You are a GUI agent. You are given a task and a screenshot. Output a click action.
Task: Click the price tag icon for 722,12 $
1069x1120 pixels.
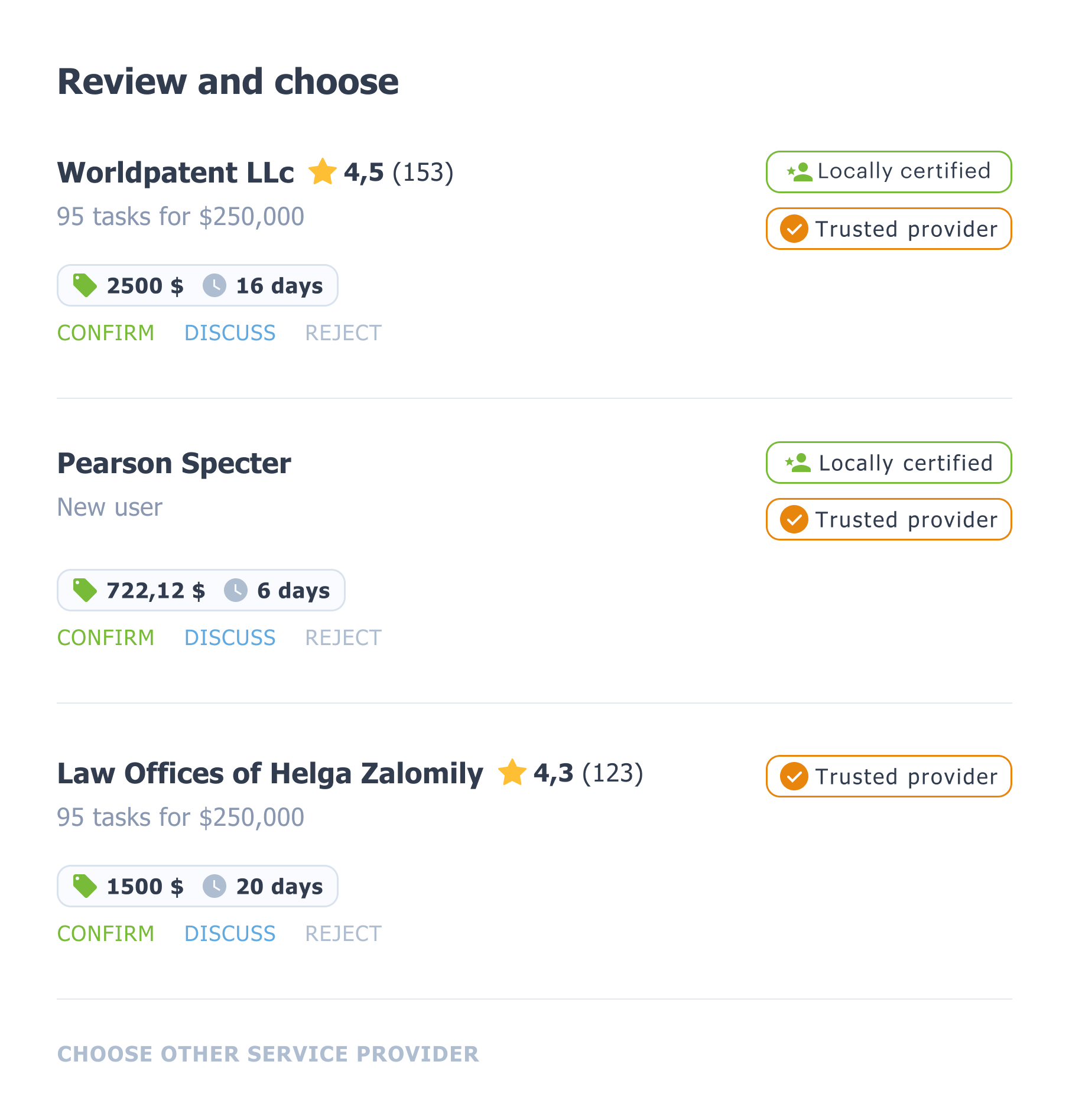tap(85, 590)
